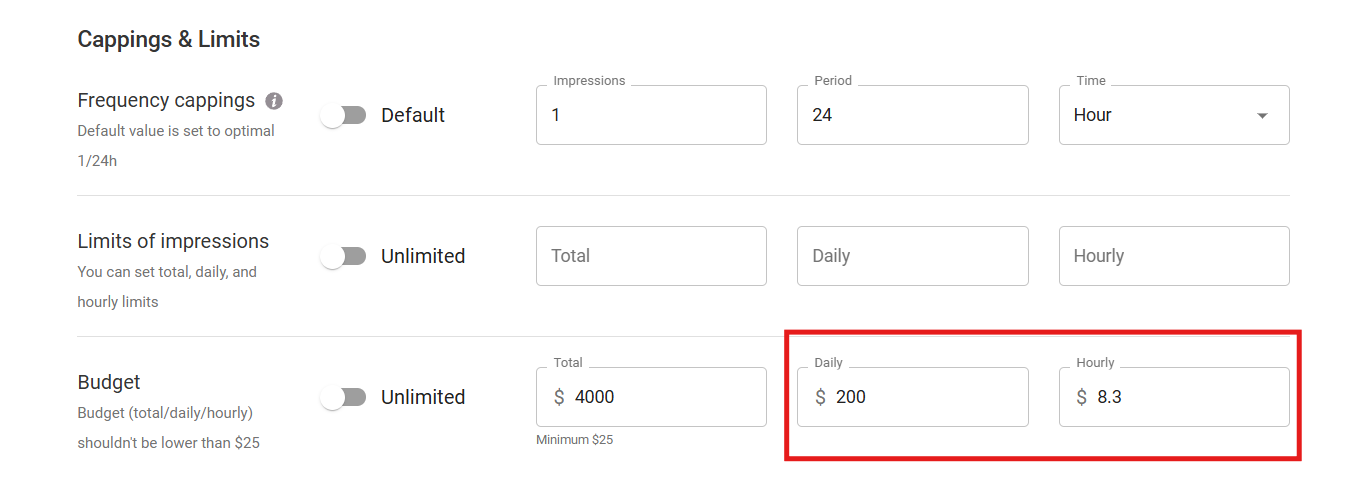Click the Frequency cappings label
Image resolution: width=1366 pixels, height=485 pixels.
166,101
